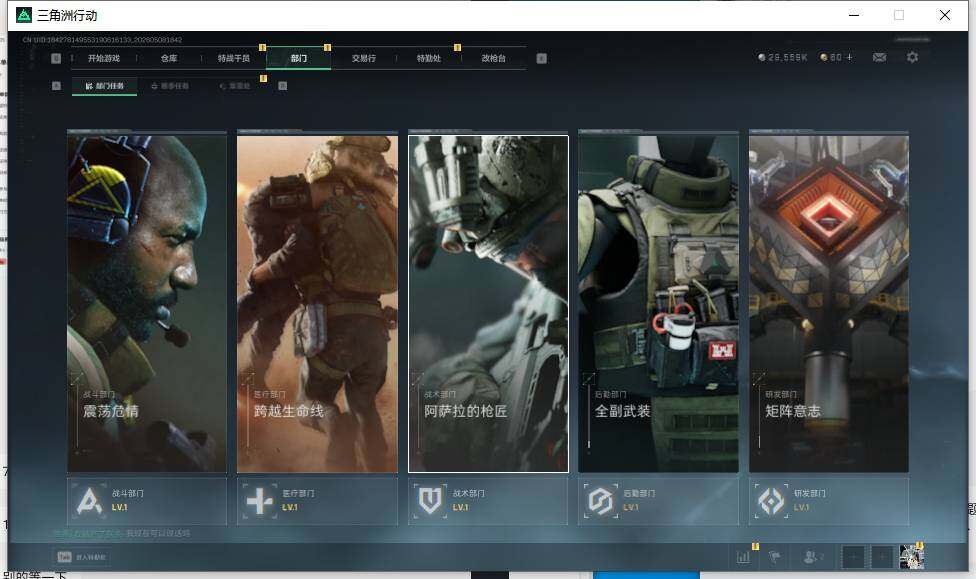The width and height of the screenshot is (976, 579).
Task: Click the 医疗部门 cross emblem icon
Action: (x=259, y=501)
